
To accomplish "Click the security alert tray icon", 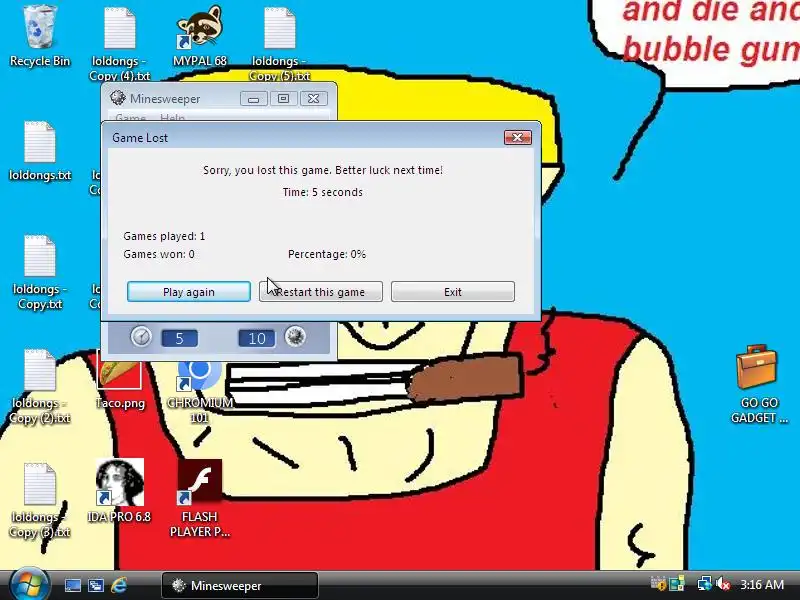I will point(658,584).
